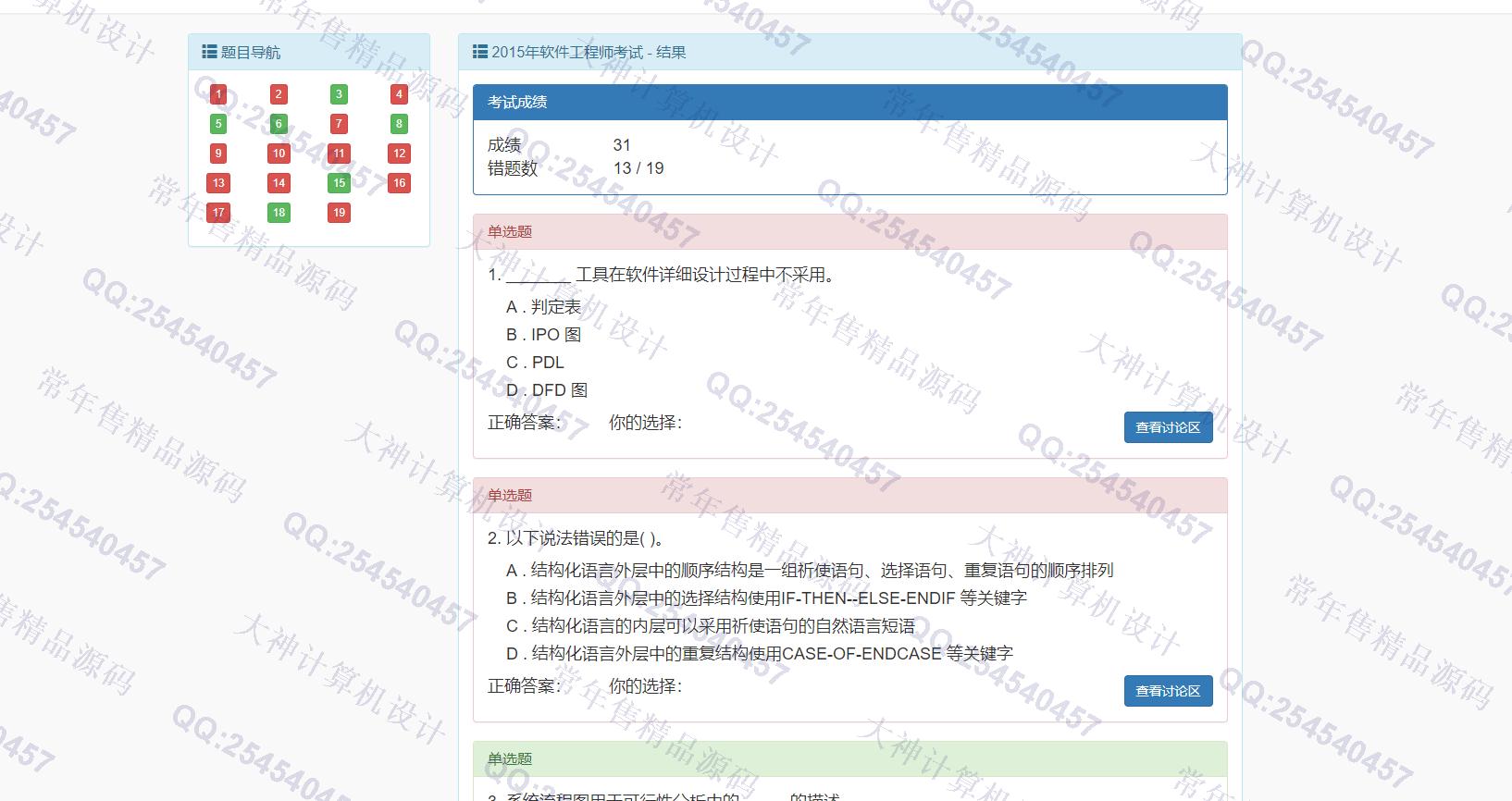1512x801 pixels.
Task: Click the 考试成绩 panel header
Action: tap(849, 103)
